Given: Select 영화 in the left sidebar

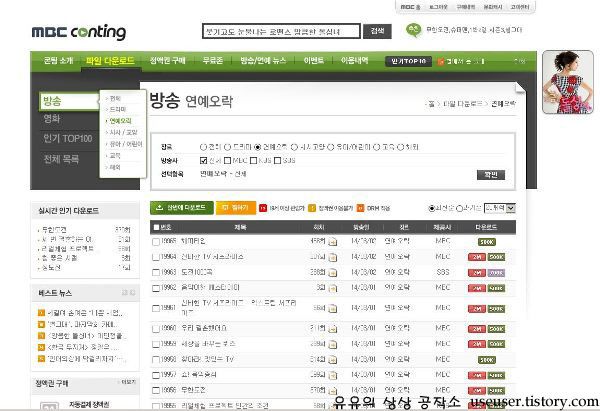Looking at the screenshot, I should (x=52, y=119).
